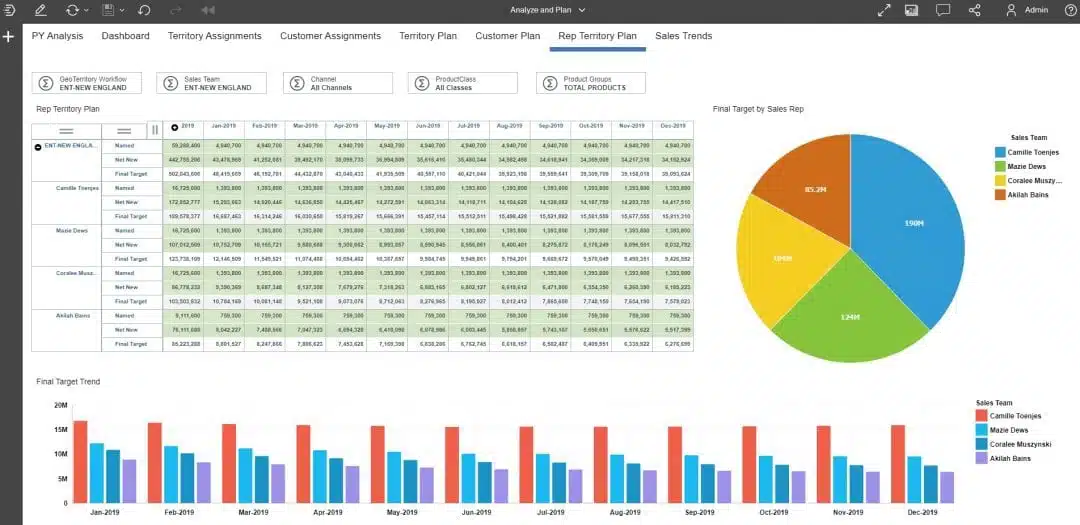The height and width of the screenshot is (525, 1080).
Task: Open the Territory Assignments tab
Action: click(x=214, y=36)
